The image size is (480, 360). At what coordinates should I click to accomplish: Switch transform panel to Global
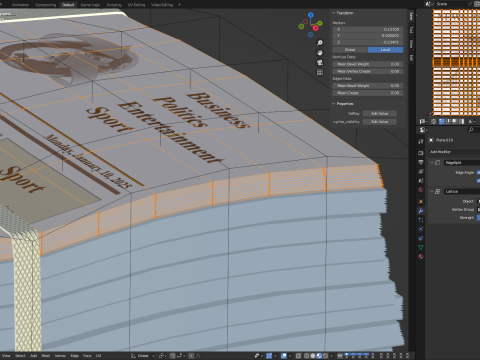tap(350, 50)
